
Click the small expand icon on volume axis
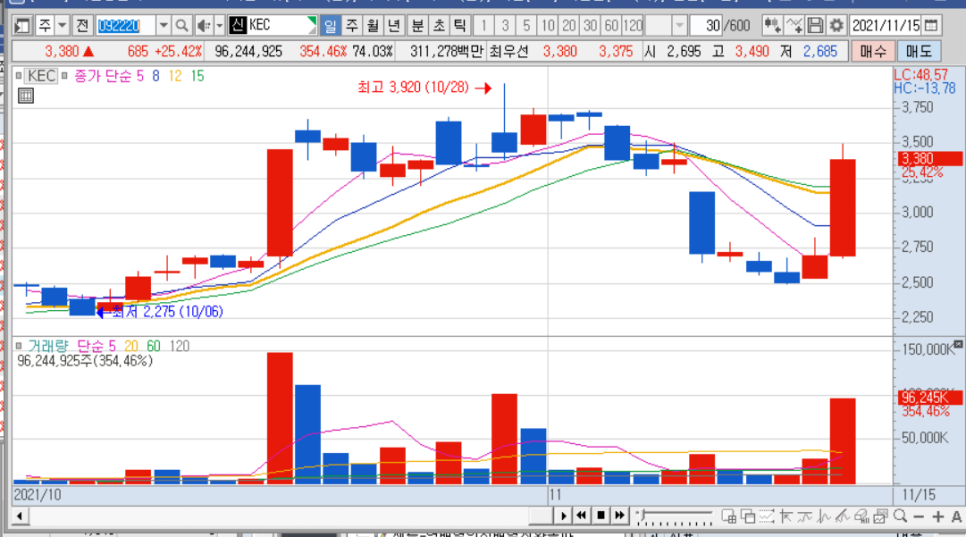(958, 344)
